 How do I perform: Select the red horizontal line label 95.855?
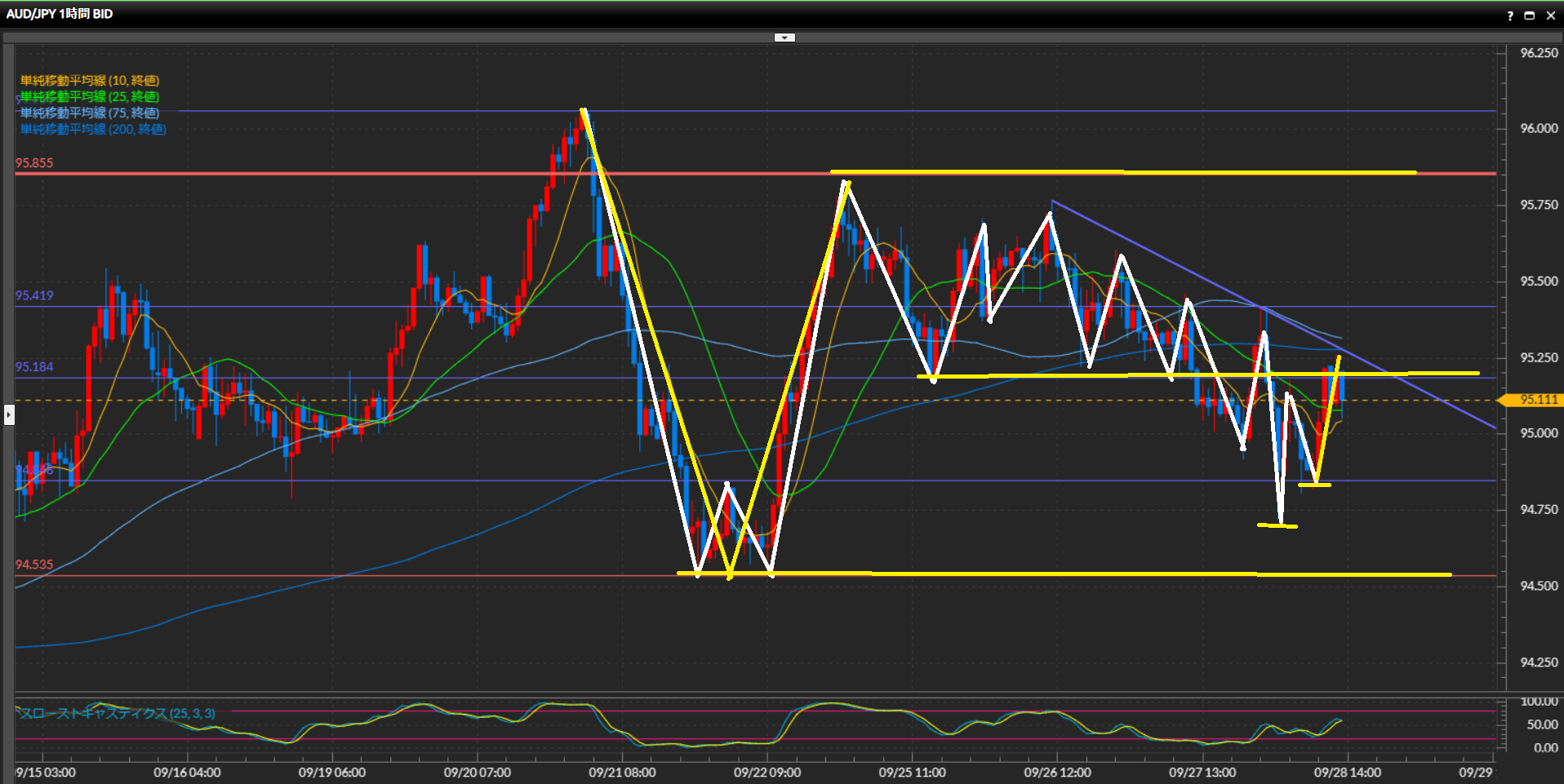[x=34, y=163]
